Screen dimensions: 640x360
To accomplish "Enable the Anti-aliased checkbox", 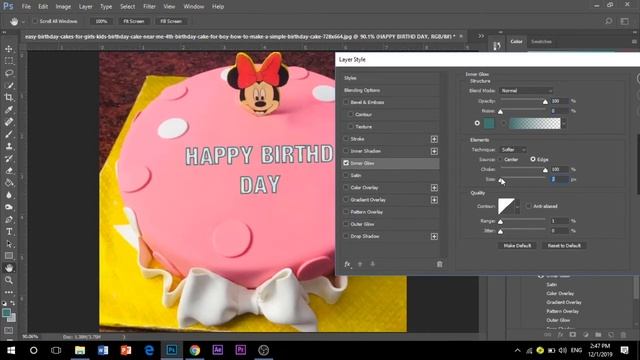I will tap(529, 206).
